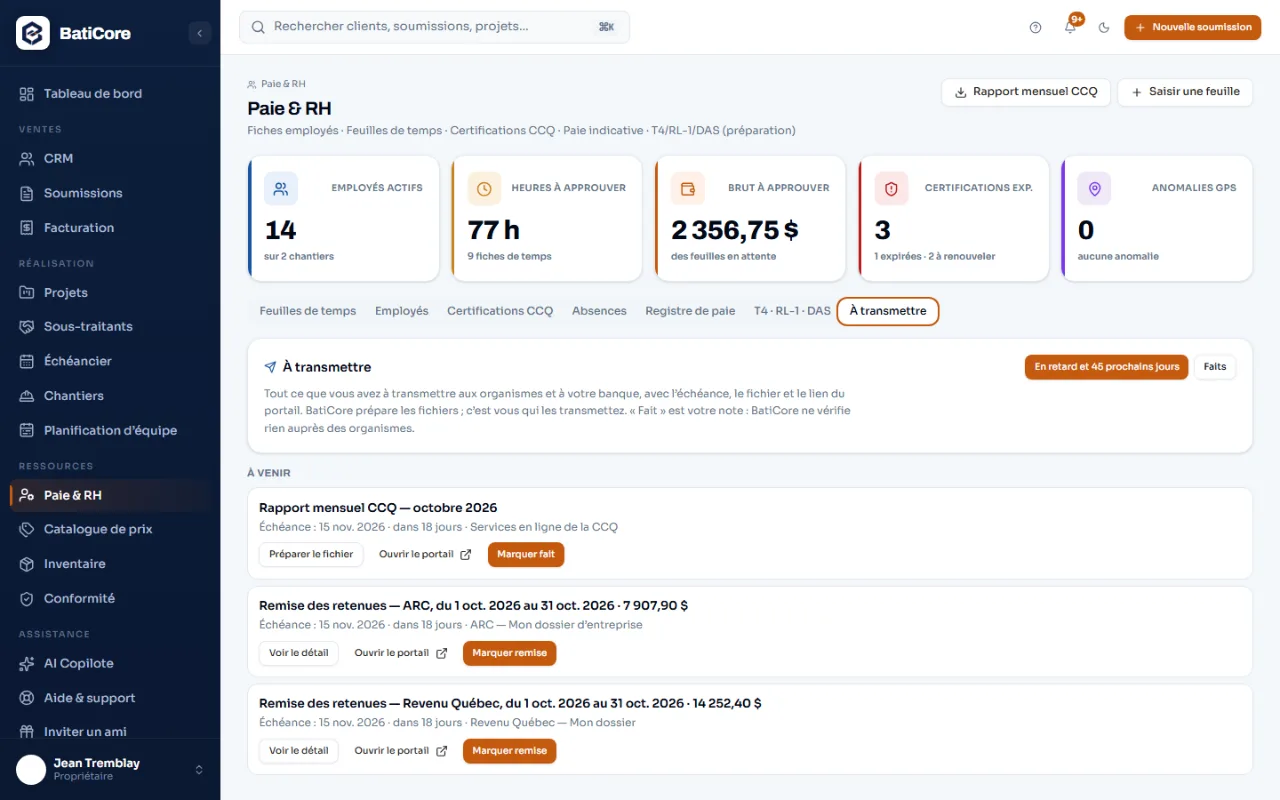Click Rapport mensuel CCQ download button
This screenshot has width=1280, height=800.
(1026, 92)
